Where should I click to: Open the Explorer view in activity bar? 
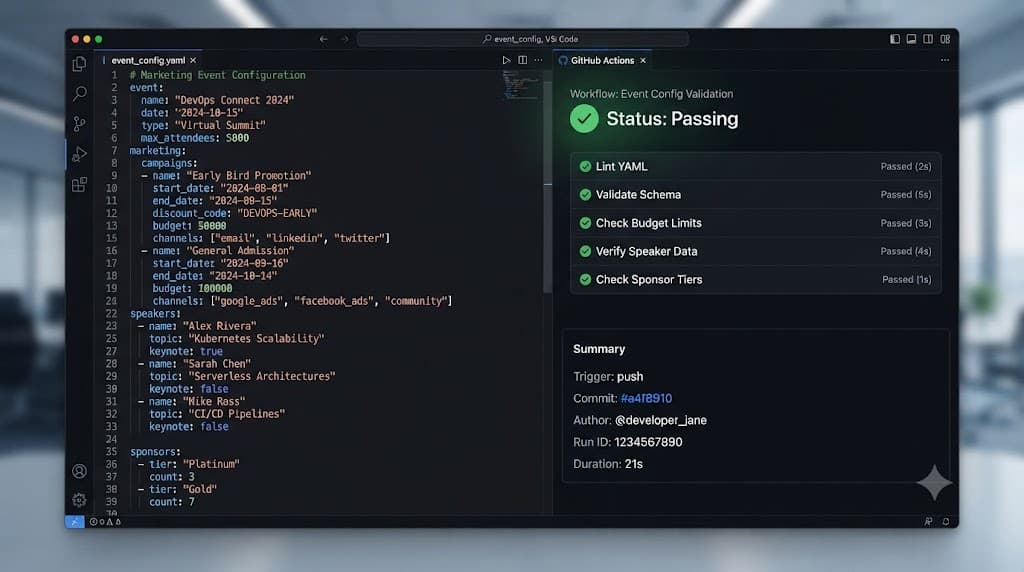79,63
